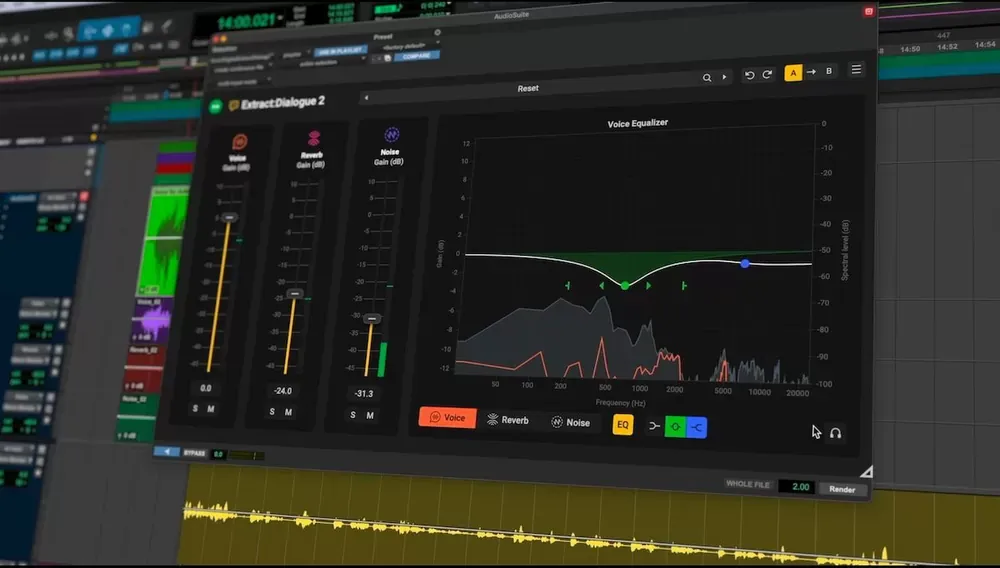
Task: Click the Voice gain value 0.0
Action: (x=205, y=388)
